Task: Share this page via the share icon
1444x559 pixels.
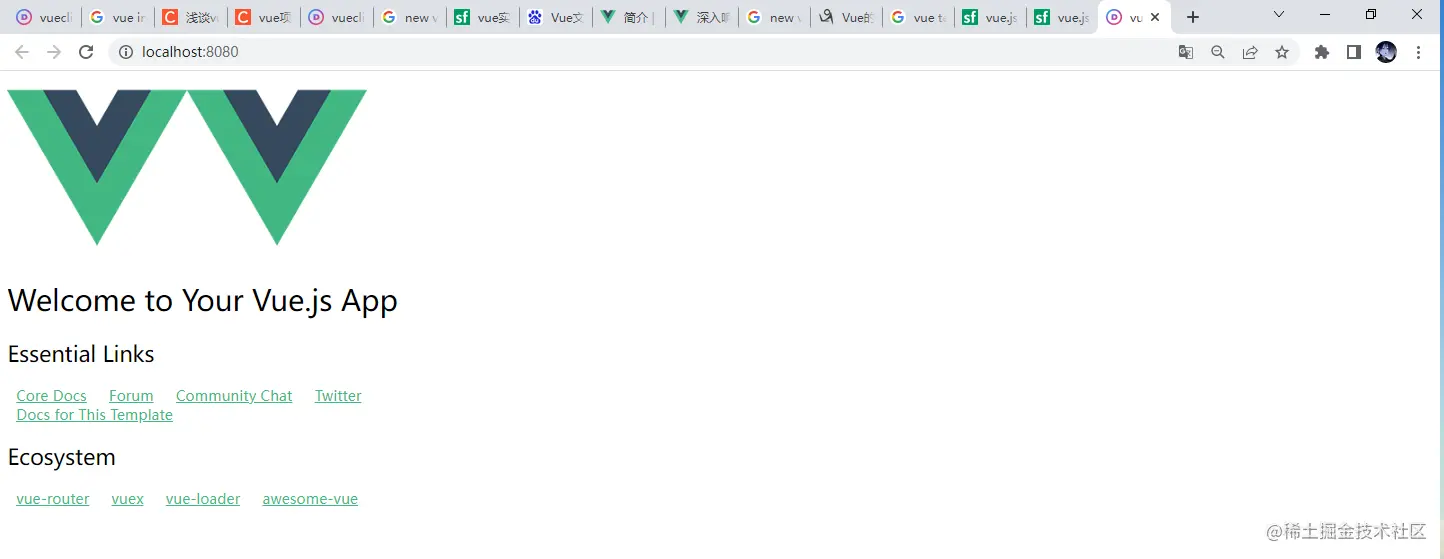Action: click(x=1250, y=52)
